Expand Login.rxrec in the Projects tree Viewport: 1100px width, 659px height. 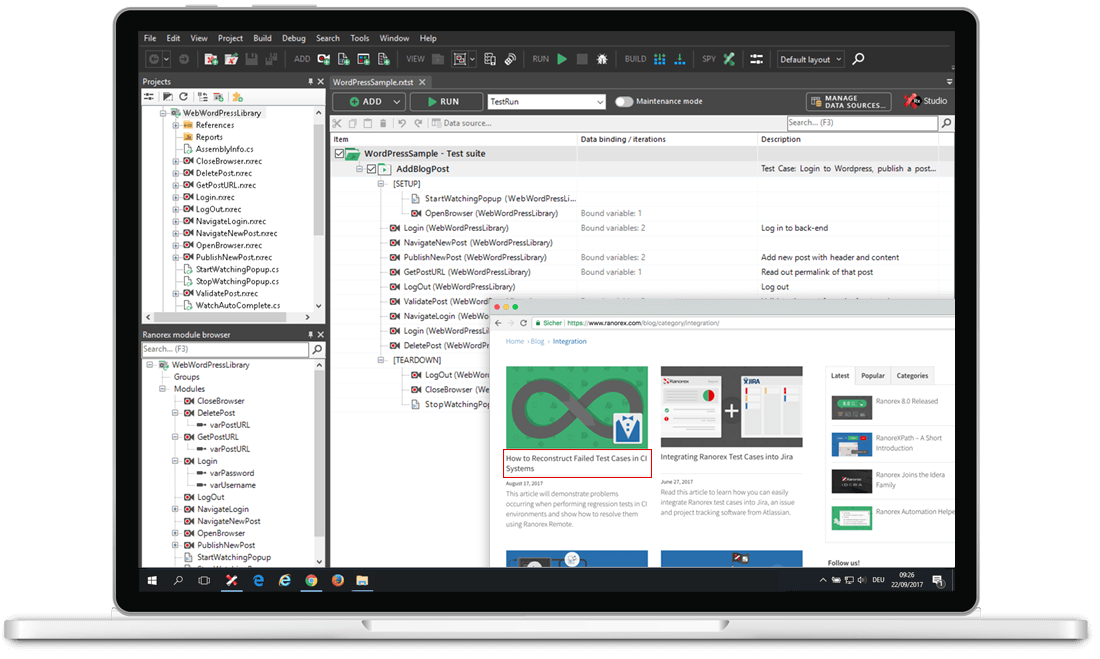(x=175, y=198)
